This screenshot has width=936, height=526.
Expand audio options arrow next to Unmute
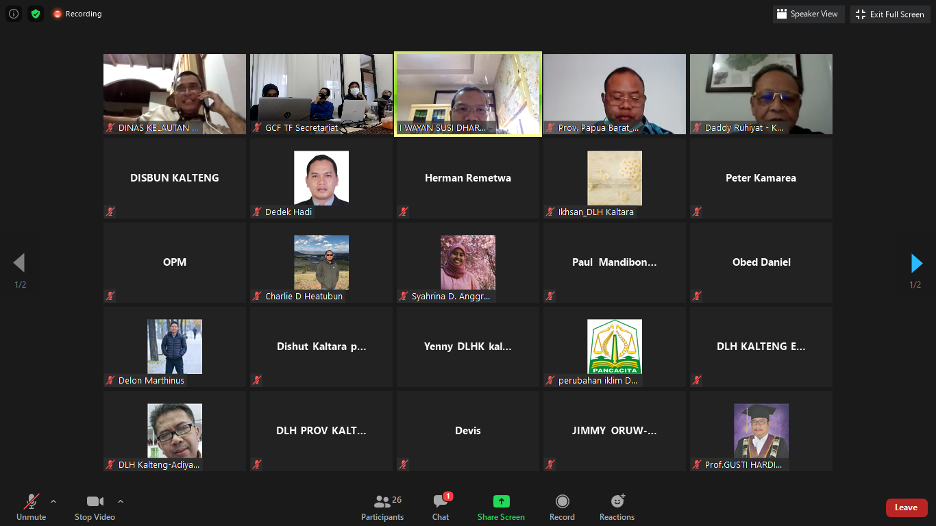point(53,501)
